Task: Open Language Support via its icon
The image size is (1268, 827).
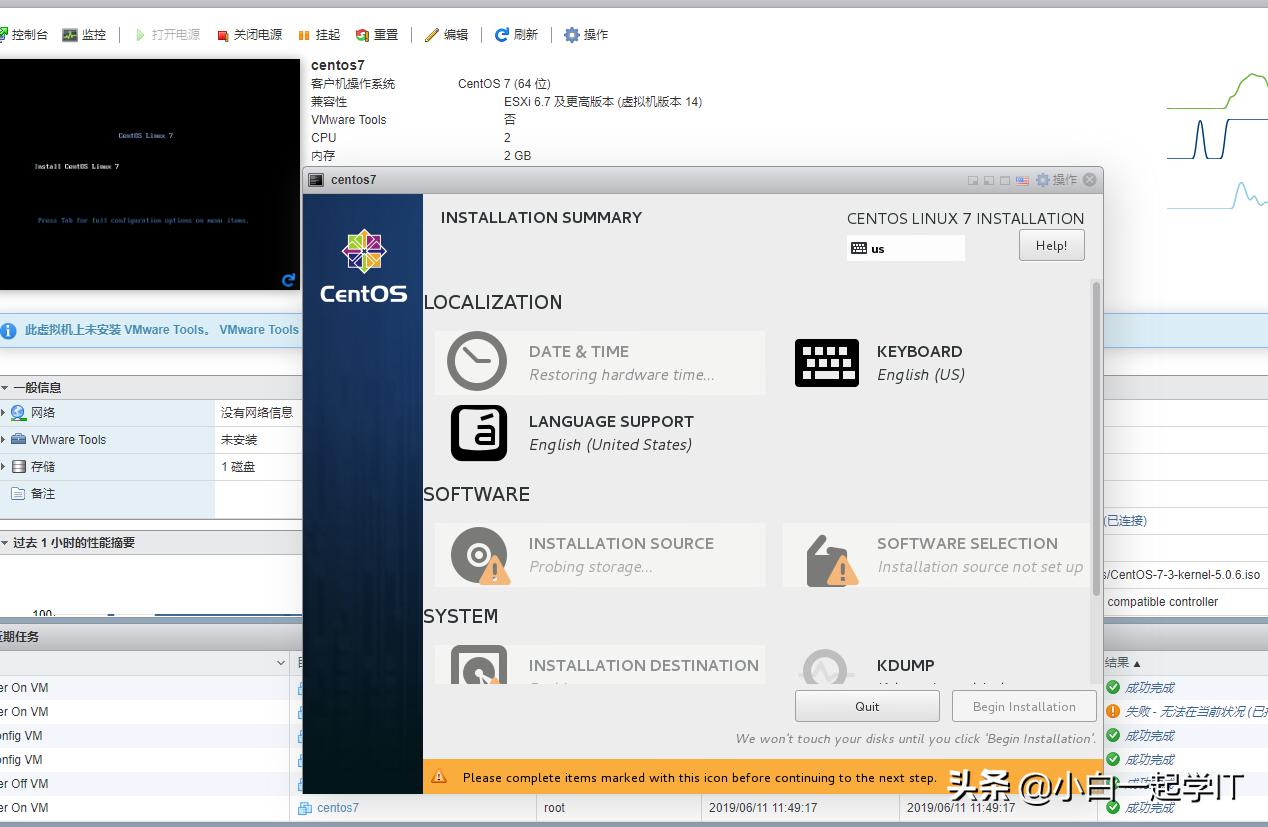Action: pyautogui.click(x=479, y=433)
